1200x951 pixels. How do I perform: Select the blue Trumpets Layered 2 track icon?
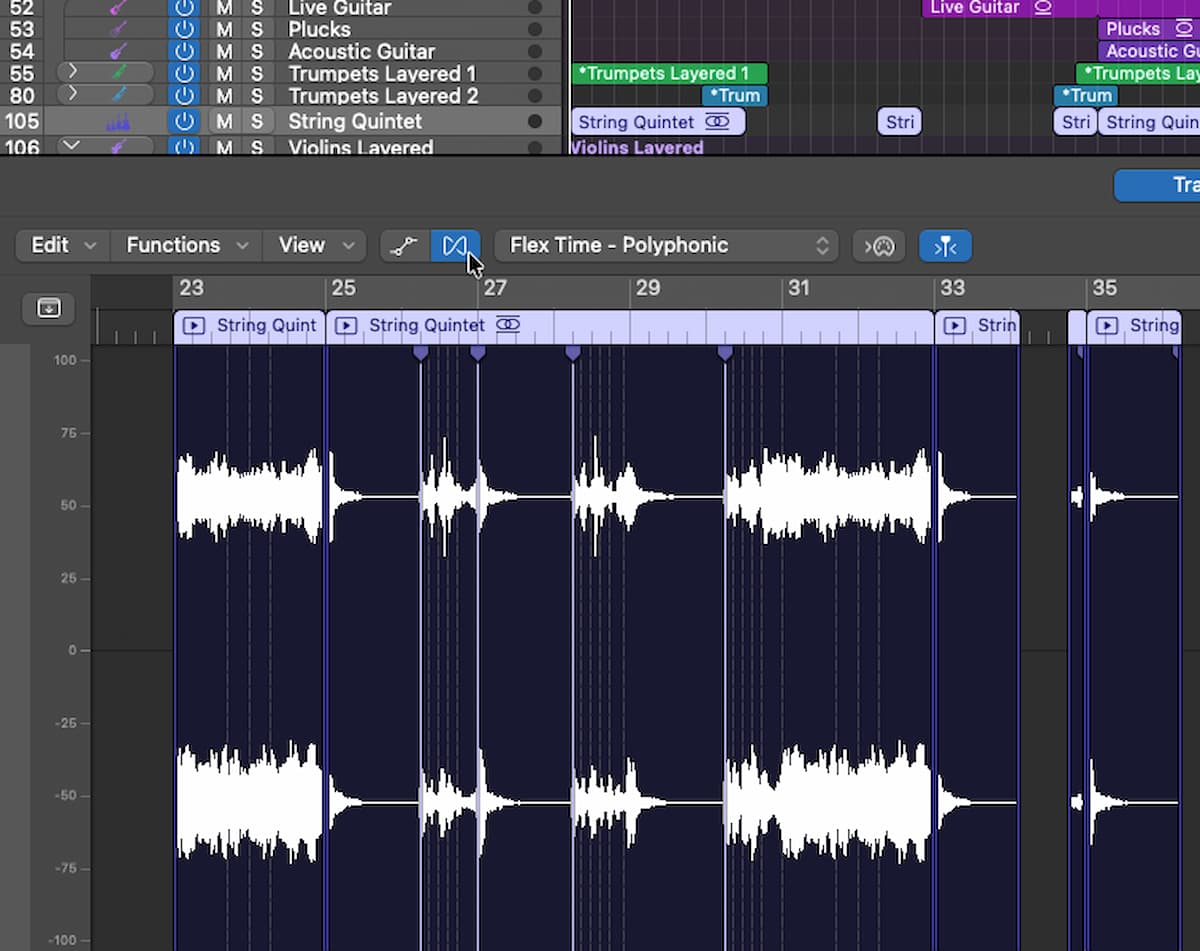click(120, 95)
